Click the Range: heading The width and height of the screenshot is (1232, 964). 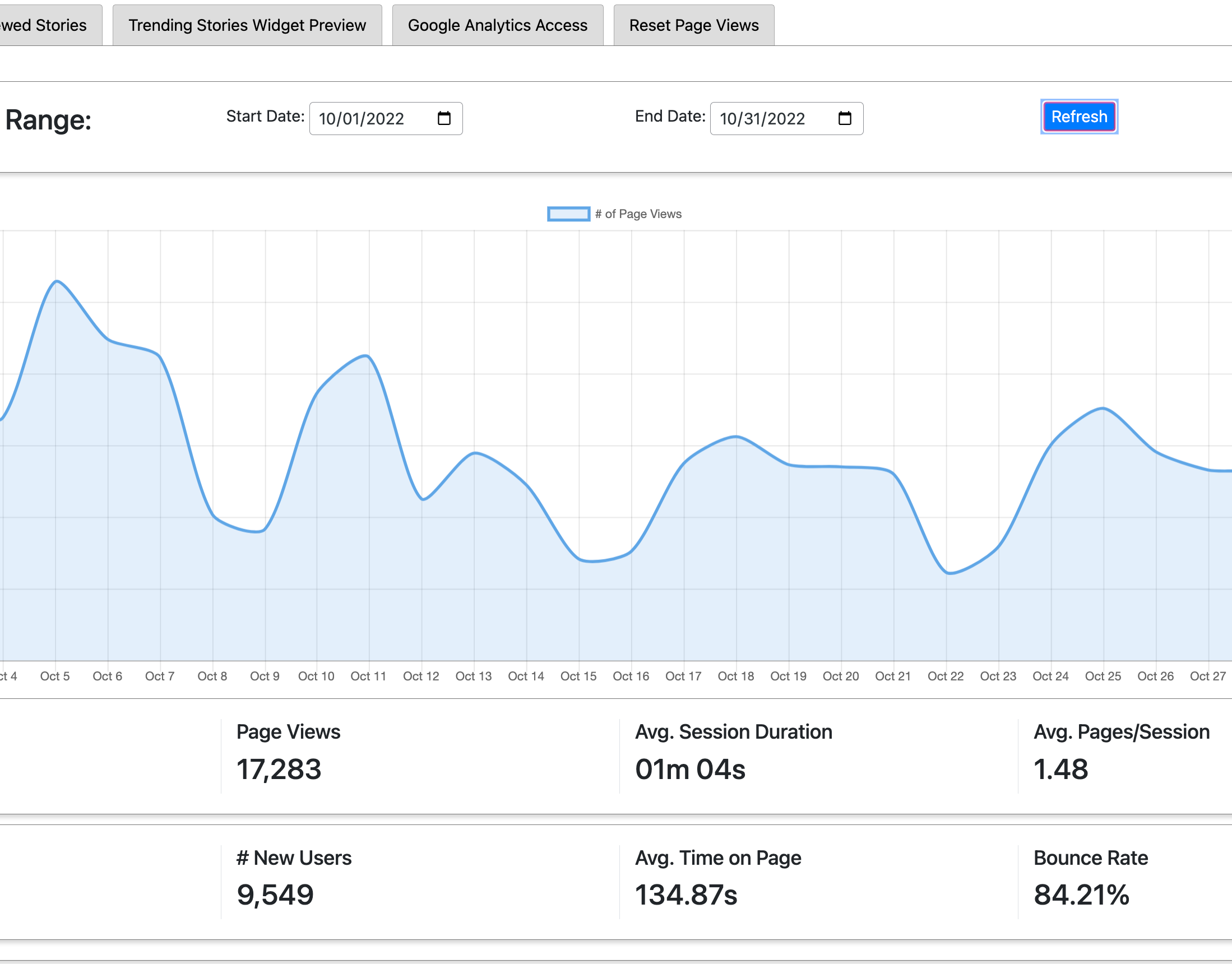48,120
